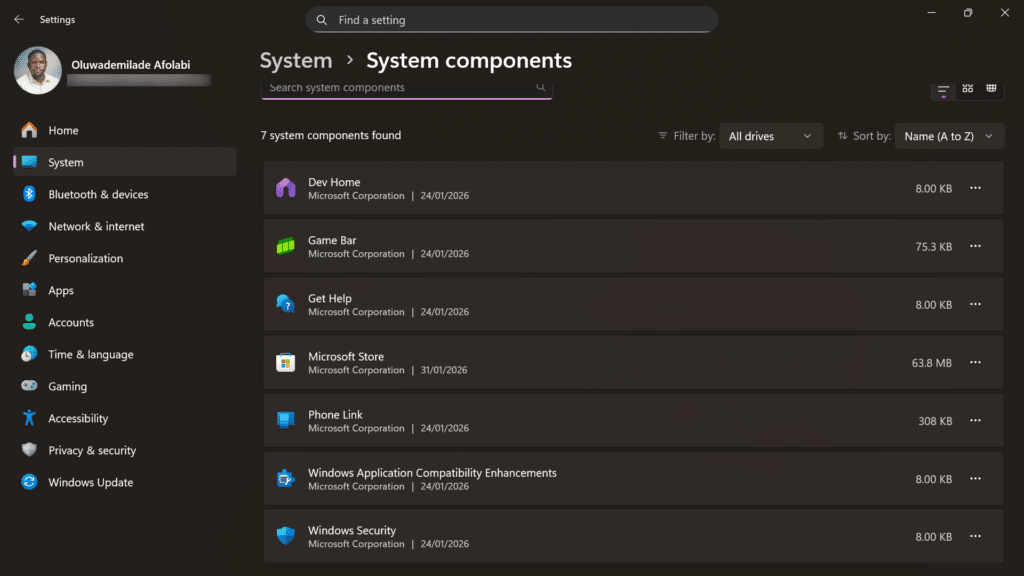Click the Windows Security shield icon
Screen dimensions: 1024x576
[x=285, y=536]
